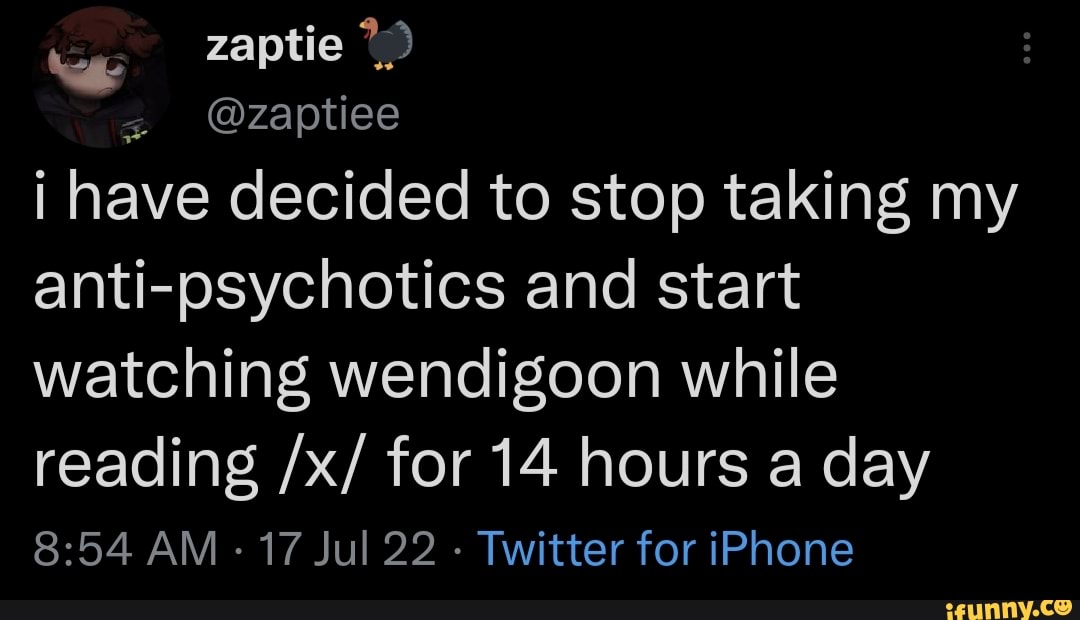Open the zaptie display name
Image resolution: width=1080 pixels, height=620 pixels.
[273, 45]
